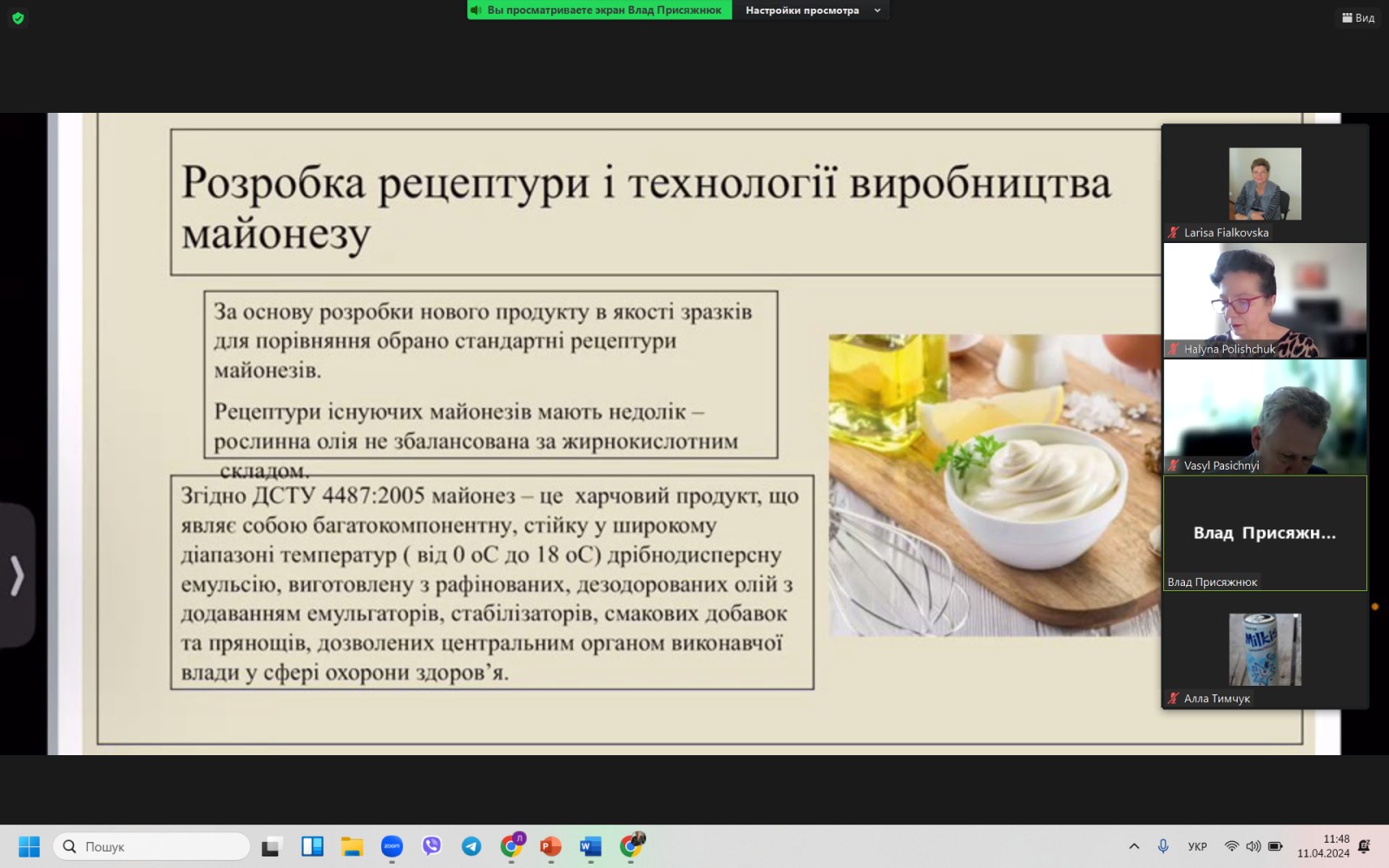Open Telegram from the taskbar
Screen dimensions: 1389x868
pos(471,846)
